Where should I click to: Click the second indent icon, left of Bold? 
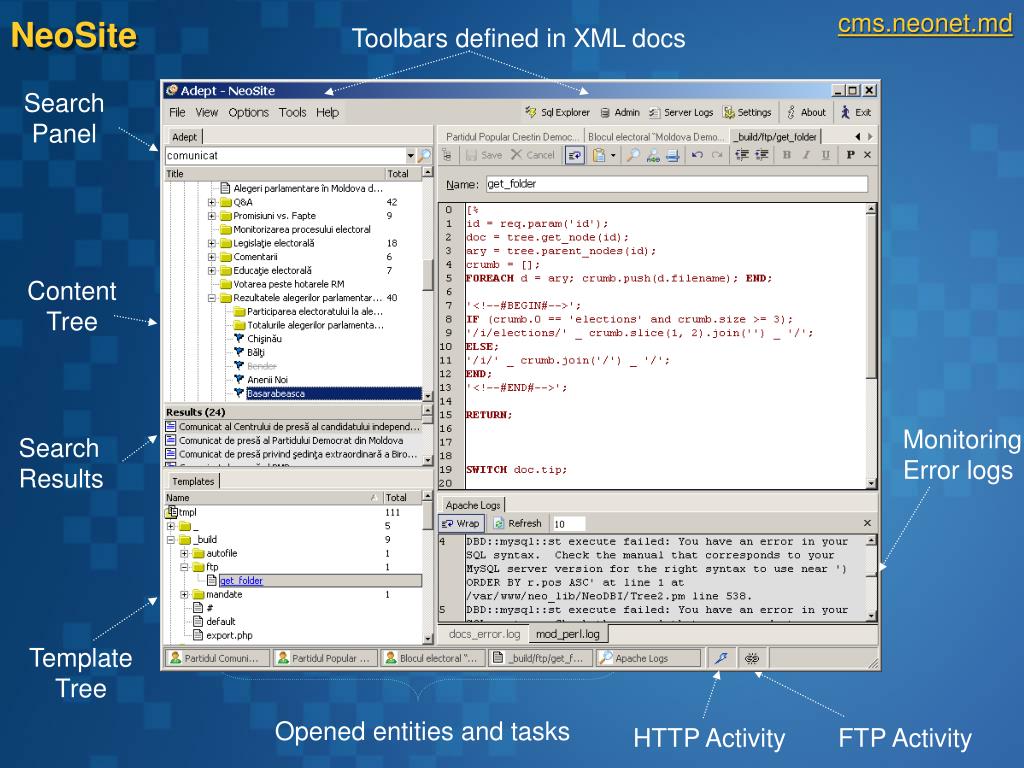point(761,155)
